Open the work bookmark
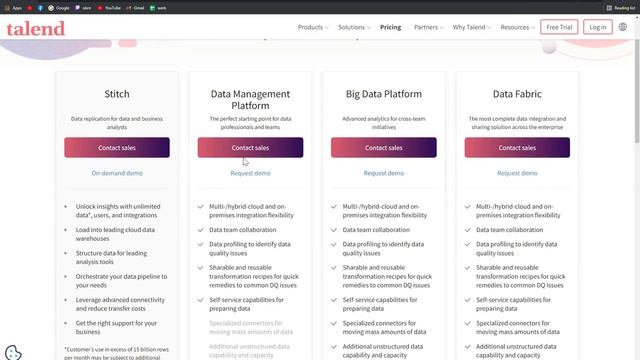The image size is (640, 360). pyautogui.click(x=158, y=8)
